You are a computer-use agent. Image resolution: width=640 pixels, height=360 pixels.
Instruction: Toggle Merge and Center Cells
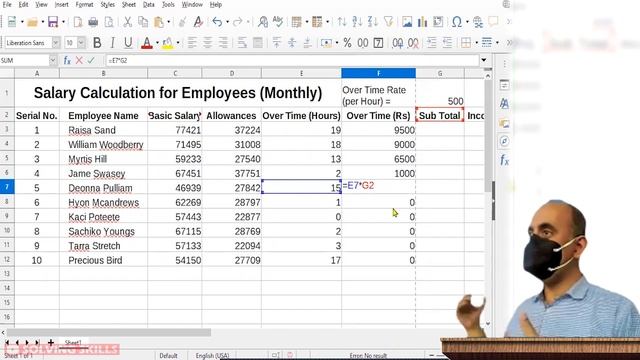coord(258,42)
